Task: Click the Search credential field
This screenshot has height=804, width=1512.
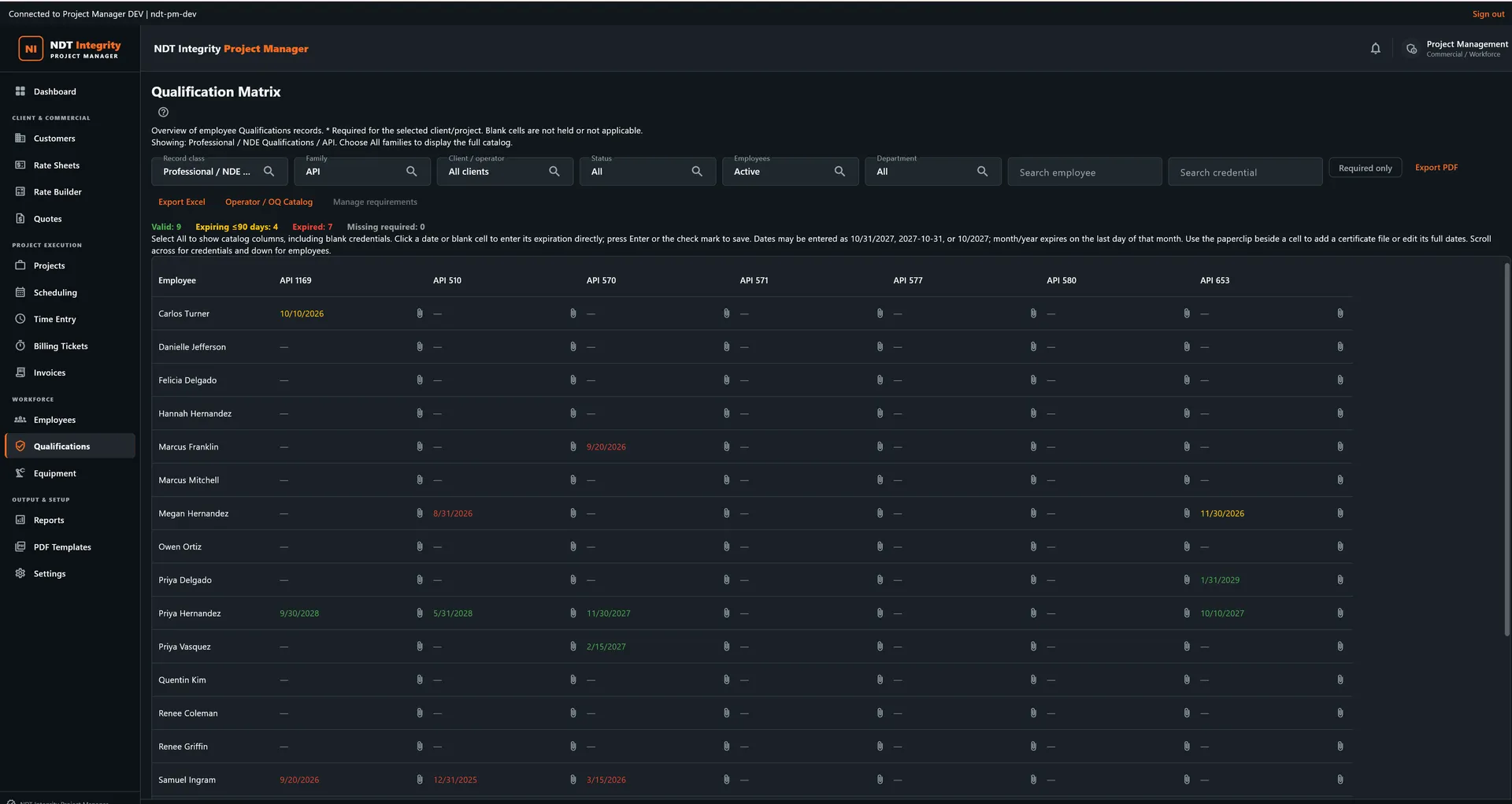Action: click(x=1245, y=172)
